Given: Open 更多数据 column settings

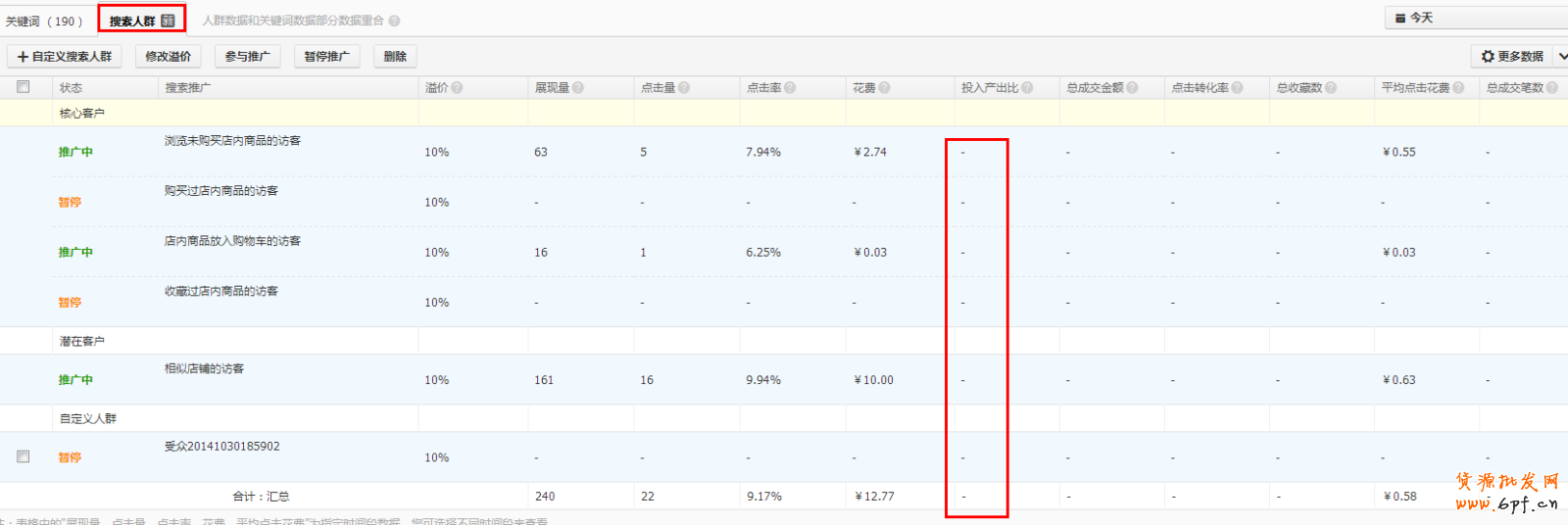Looking at the screenshot, I should click(x=1512, y=57).
